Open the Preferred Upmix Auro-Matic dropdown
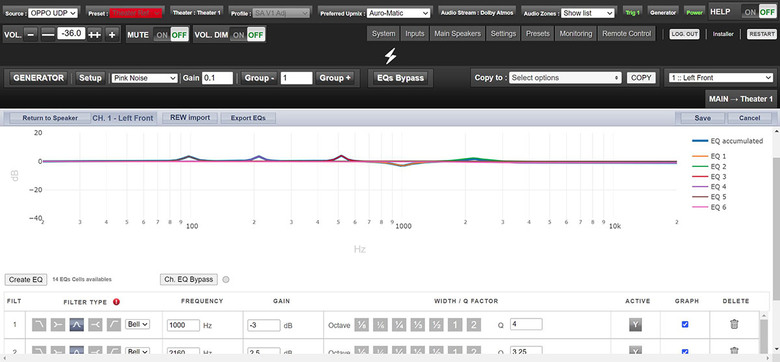780x362 pixels. click(x=398, y=13)
